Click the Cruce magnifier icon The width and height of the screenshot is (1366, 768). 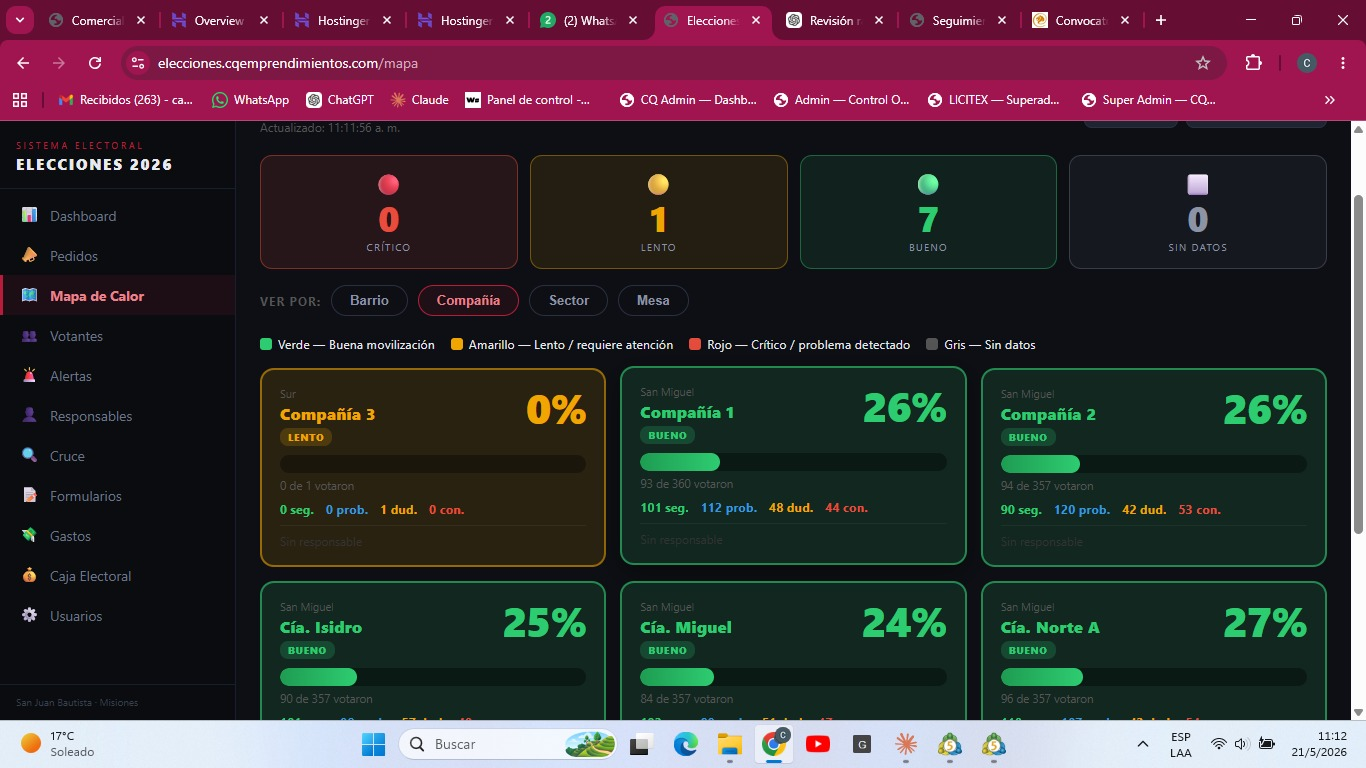point(30,455)
